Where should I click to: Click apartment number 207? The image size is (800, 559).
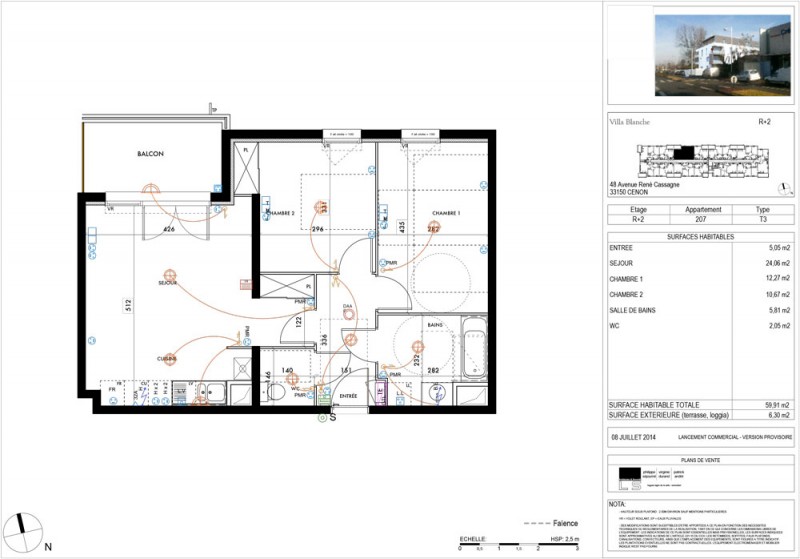point(701,219)
